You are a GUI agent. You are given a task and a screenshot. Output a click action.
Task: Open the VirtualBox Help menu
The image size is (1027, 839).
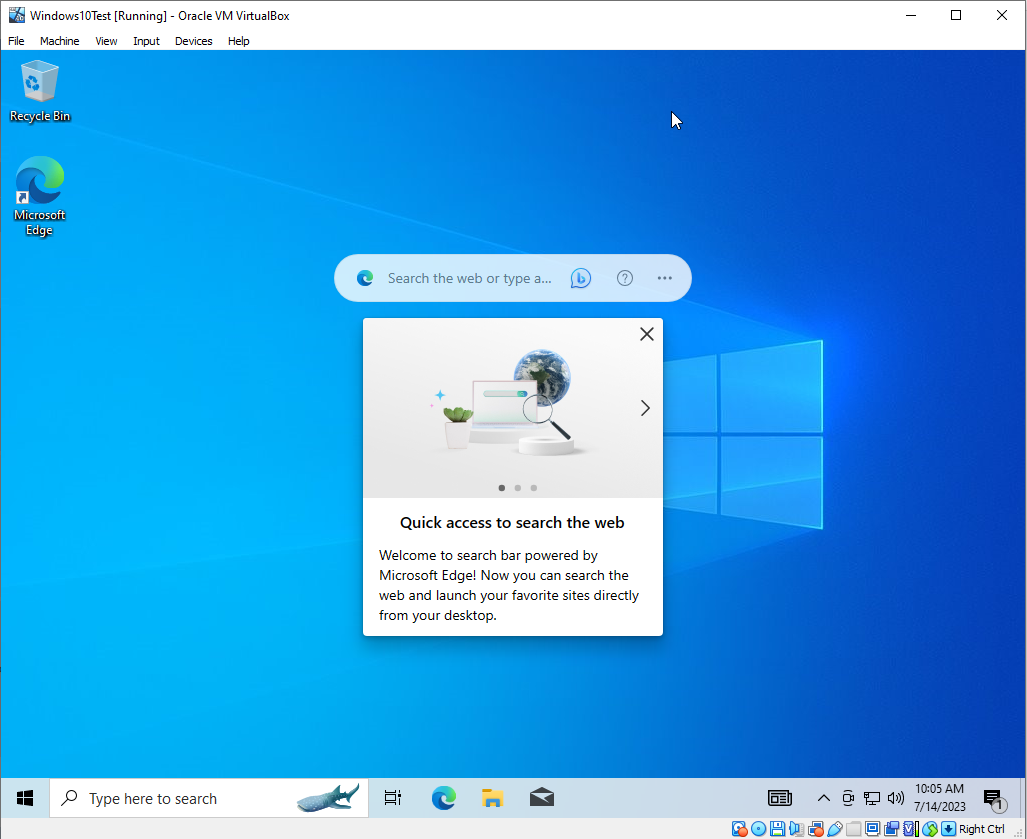[x=238, y=41]
